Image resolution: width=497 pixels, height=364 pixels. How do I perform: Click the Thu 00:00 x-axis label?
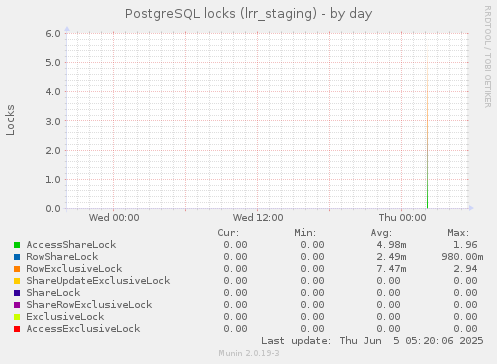[402, 218]
